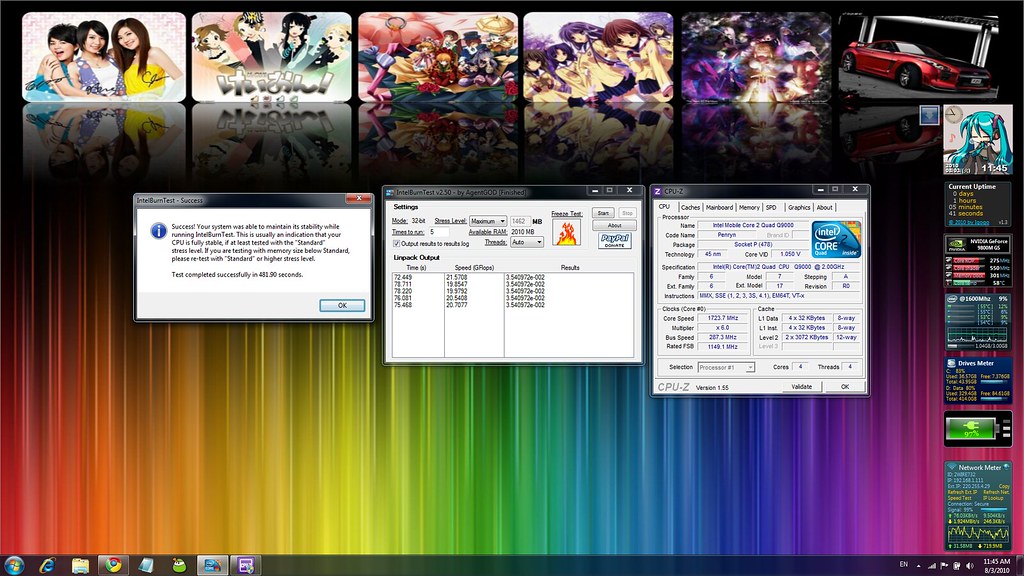
Task: Click the NVIDIA logo in GPU gadget
Action: 956,244
